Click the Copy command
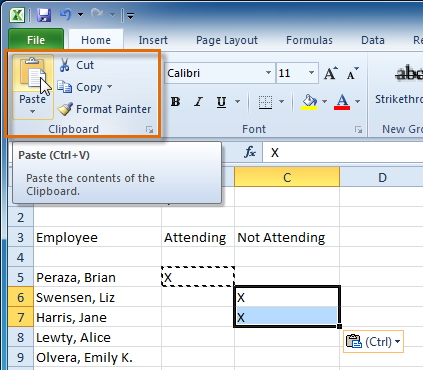Screen dimensions: 423x370 click(x=80, y=87)
